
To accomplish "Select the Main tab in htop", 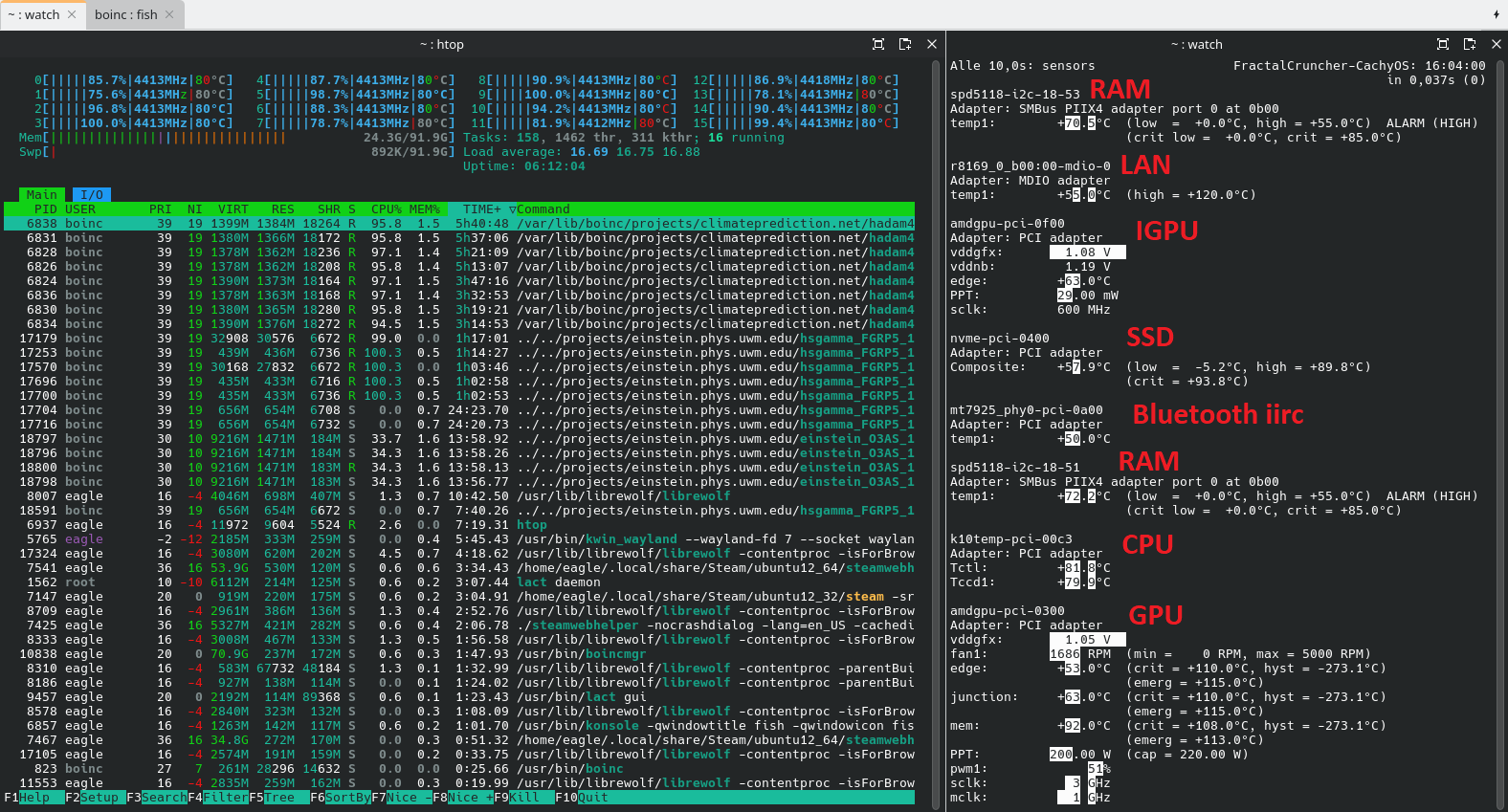I will (41, 195).
